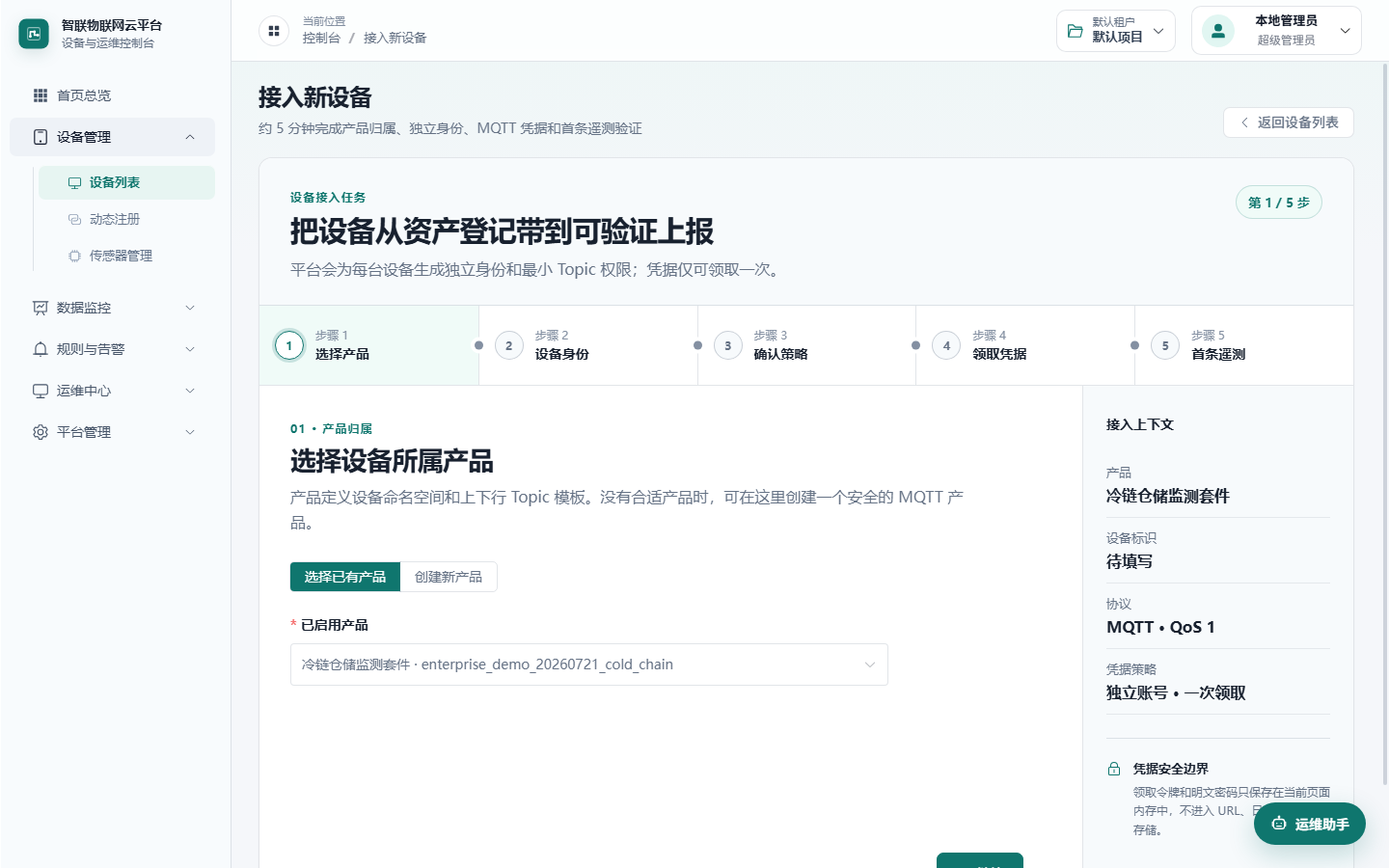The height and width of the screenshot is (868, 1389).
Task: Click the 动态注册 icon in sidebar
Action: (74, 220)
